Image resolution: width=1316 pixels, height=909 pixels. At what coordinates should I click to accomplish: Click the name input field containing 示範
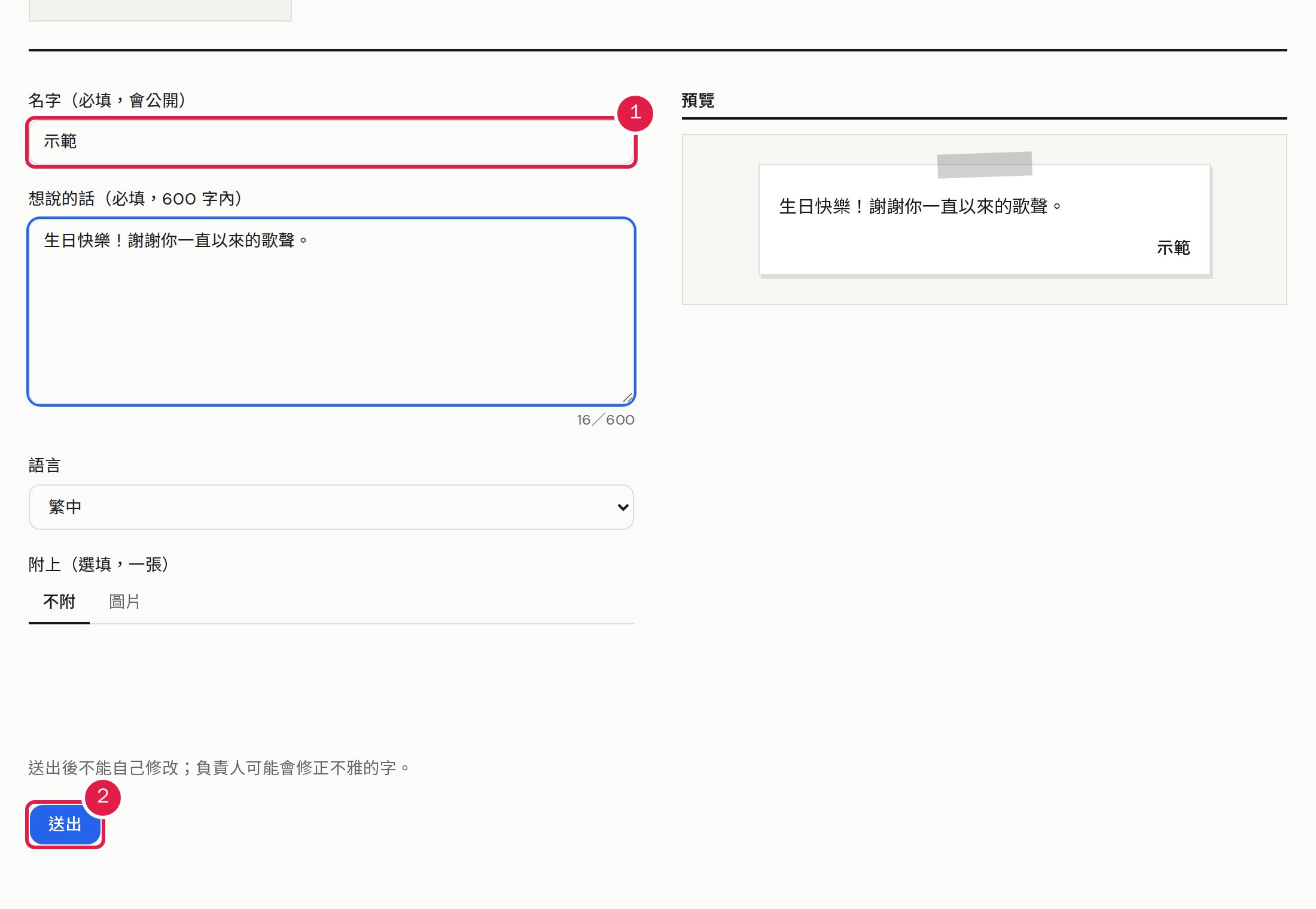pyautogui.click(x=331, y=142)
